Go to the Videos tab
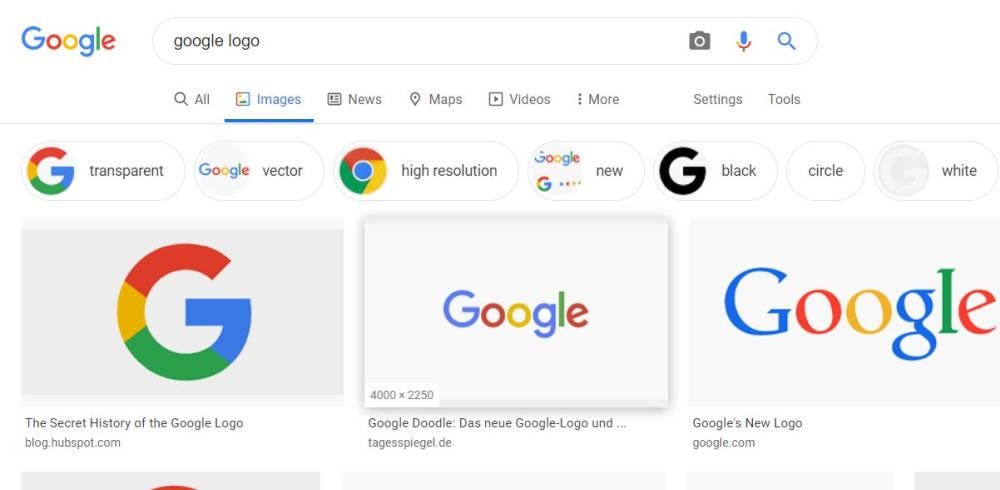Viewport: 1000px width, 490px height. pos(519,99)
